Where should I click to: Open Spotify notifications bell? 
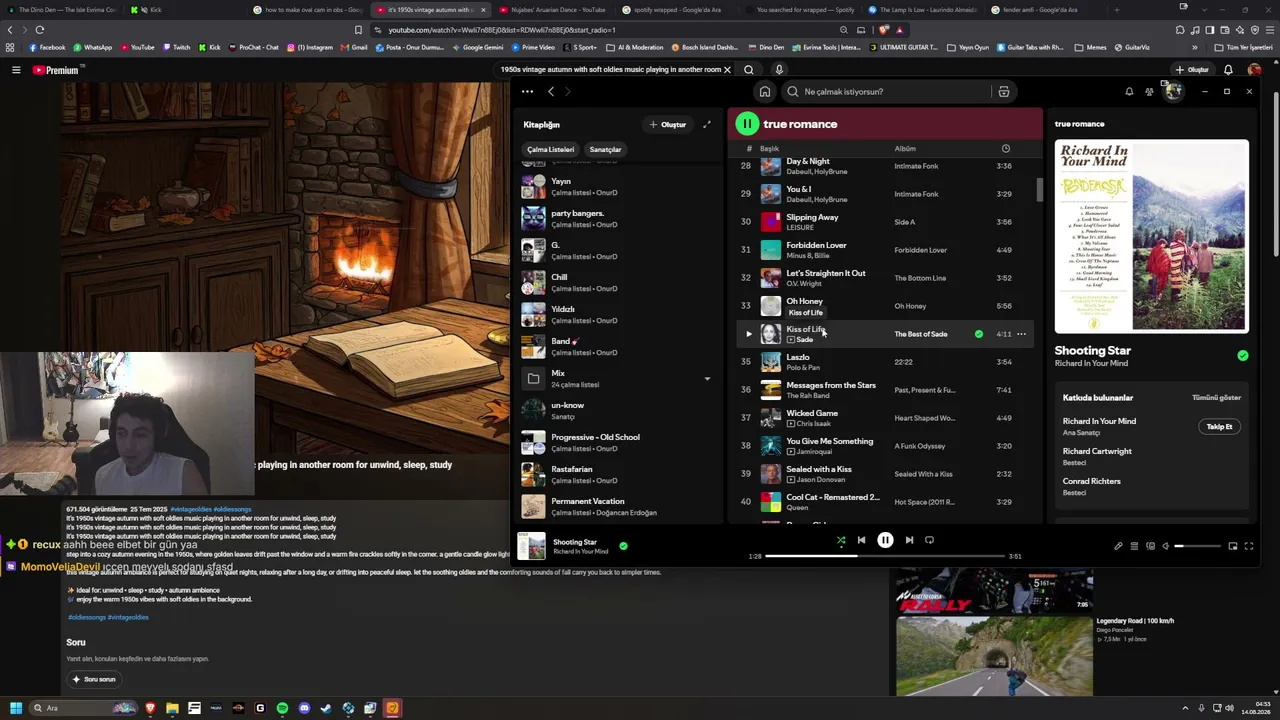tap(1129, 92)
